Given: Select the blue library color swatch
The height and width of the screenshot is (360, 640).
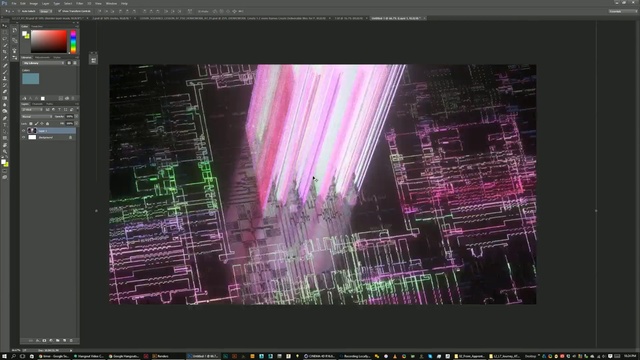Looking at the screenshot, I should 31,79.
